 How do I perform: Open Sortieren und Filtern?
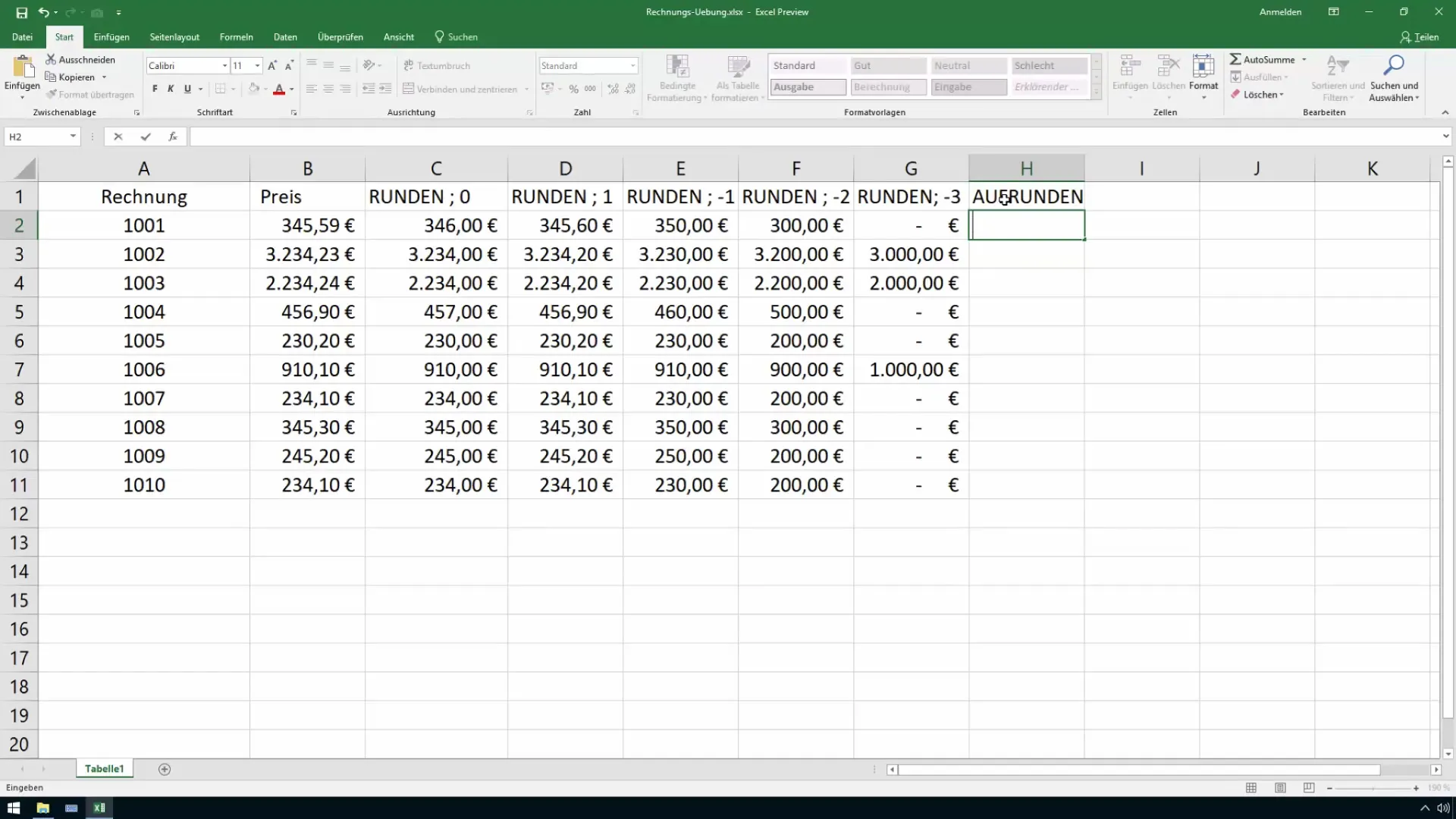pos(1338,77)
